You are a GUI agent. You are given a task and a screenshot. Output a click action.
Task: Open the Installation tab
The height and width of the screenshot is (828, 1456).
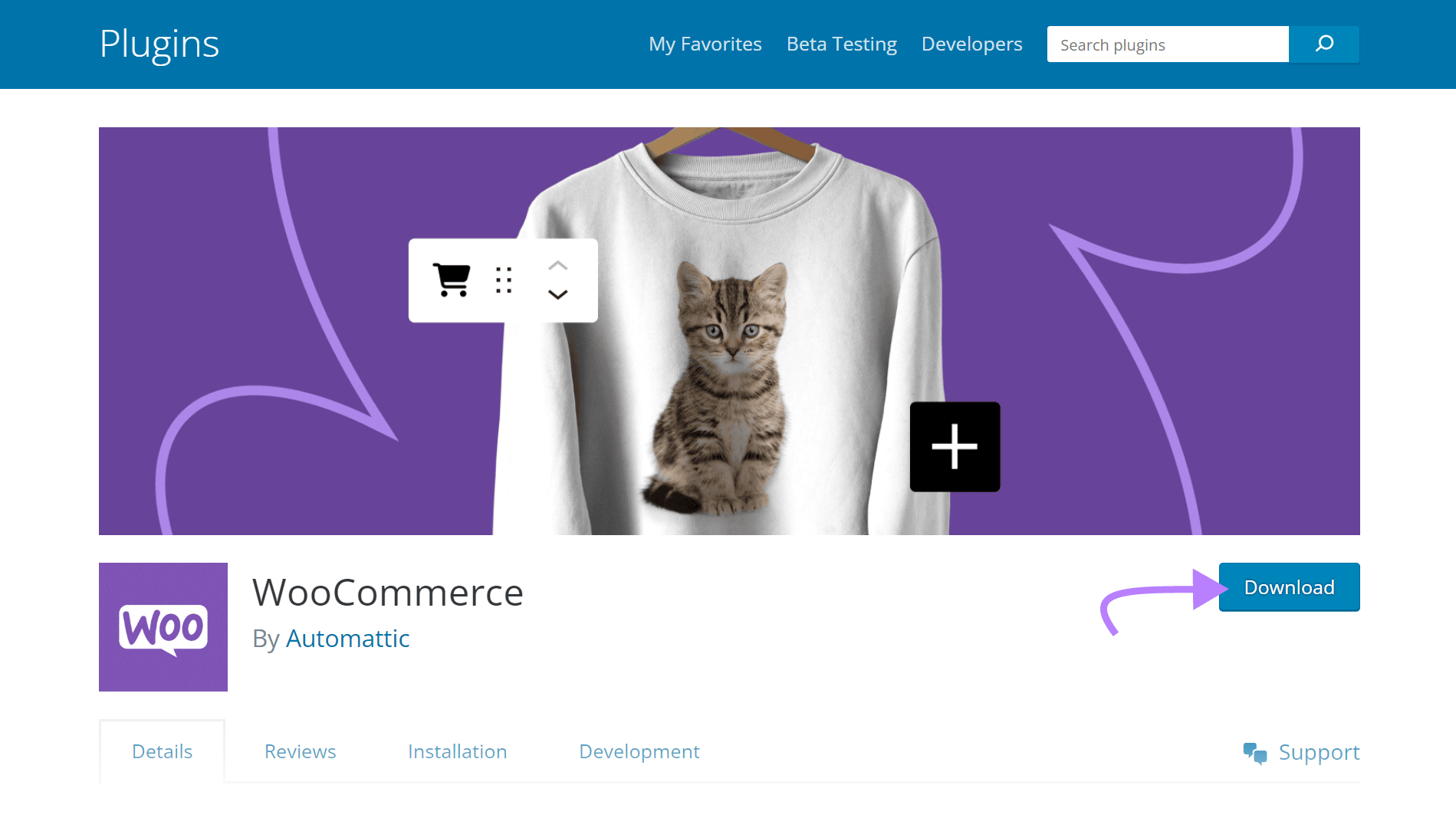pos(457,751)
